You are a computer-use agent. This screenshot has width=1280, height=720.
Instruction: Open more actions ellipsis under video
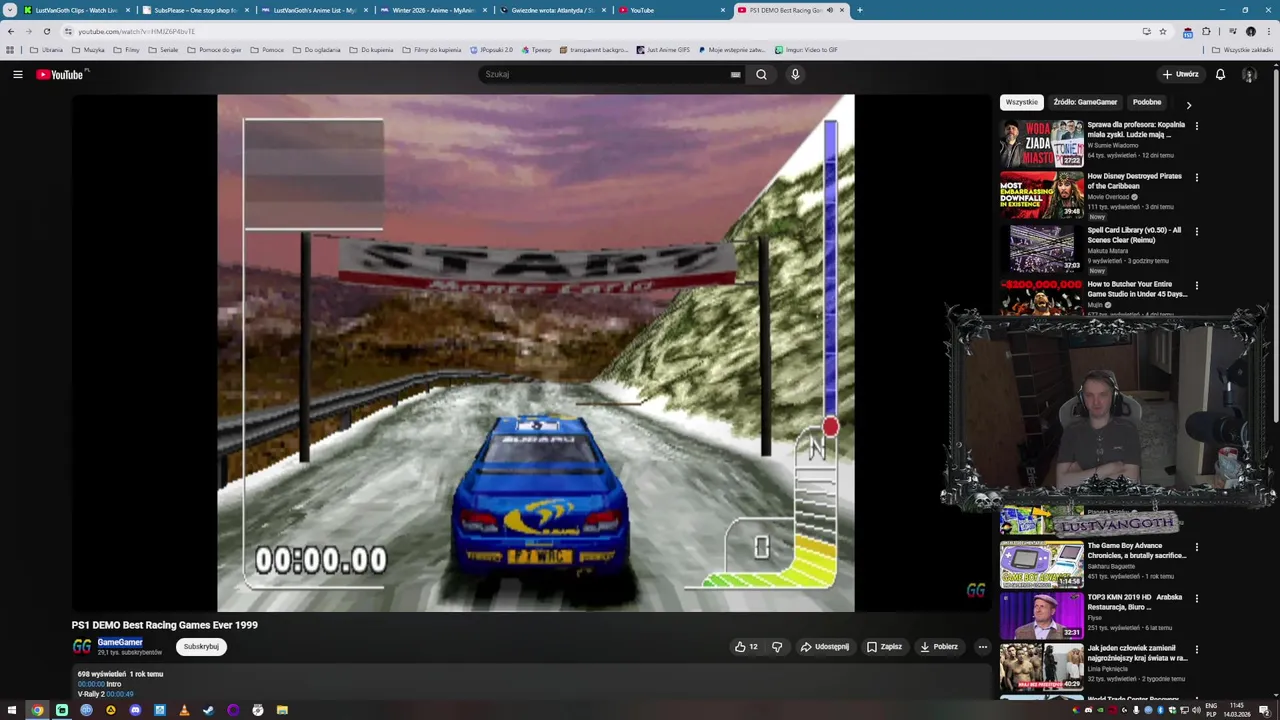click(x=982, y=646)
